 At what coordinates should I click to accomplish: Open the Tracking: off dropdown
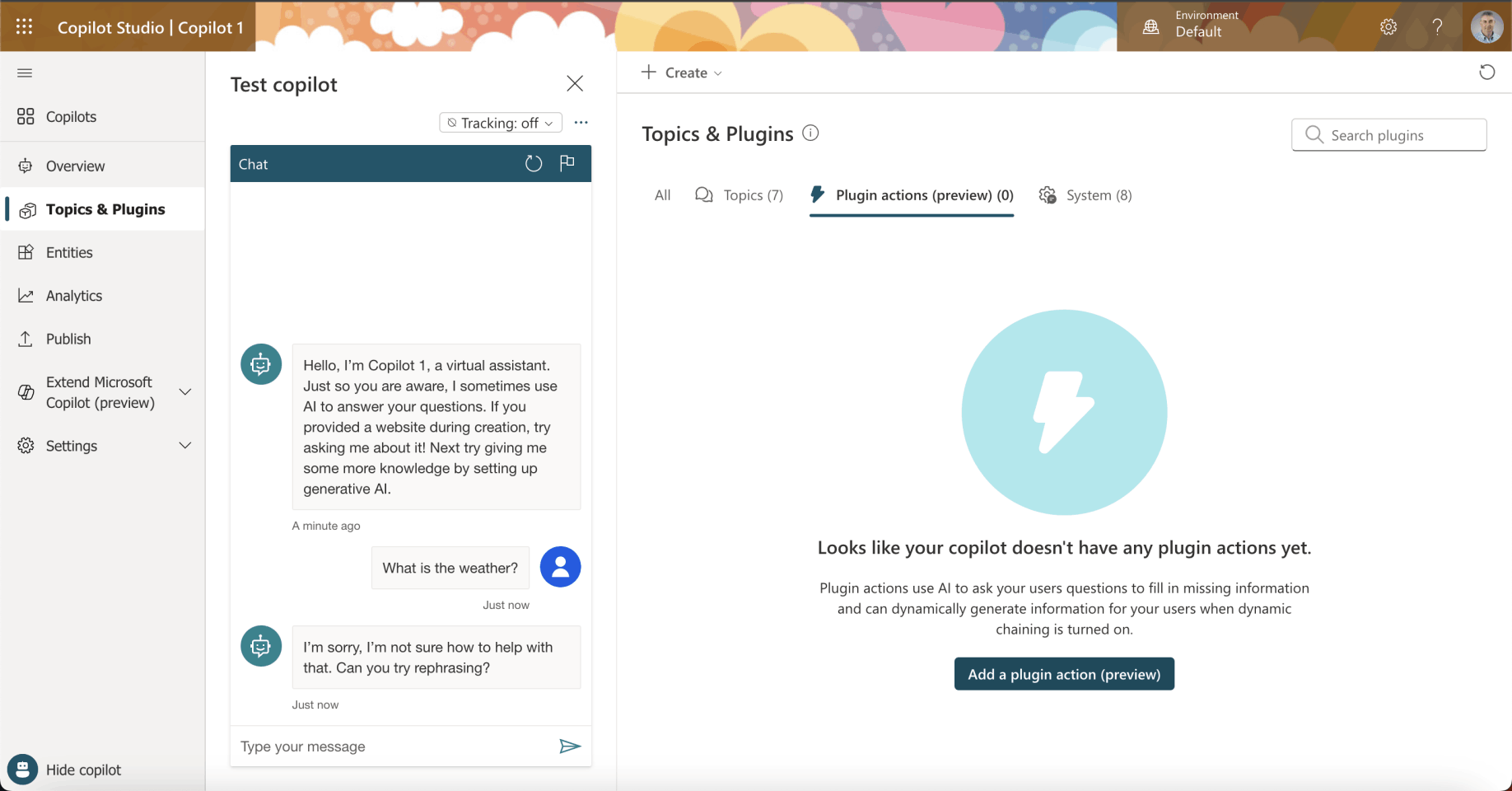tap(501, 123)
